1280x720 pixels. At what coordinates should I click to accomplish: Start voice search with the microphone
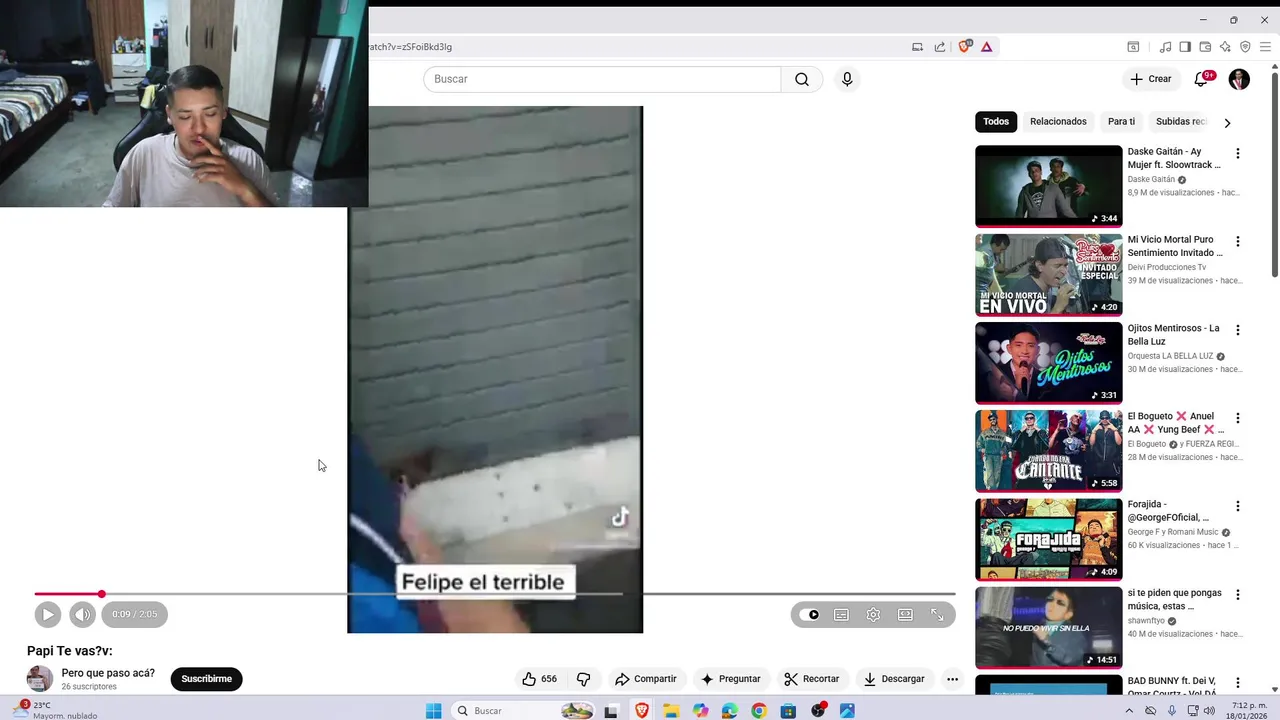847,79
